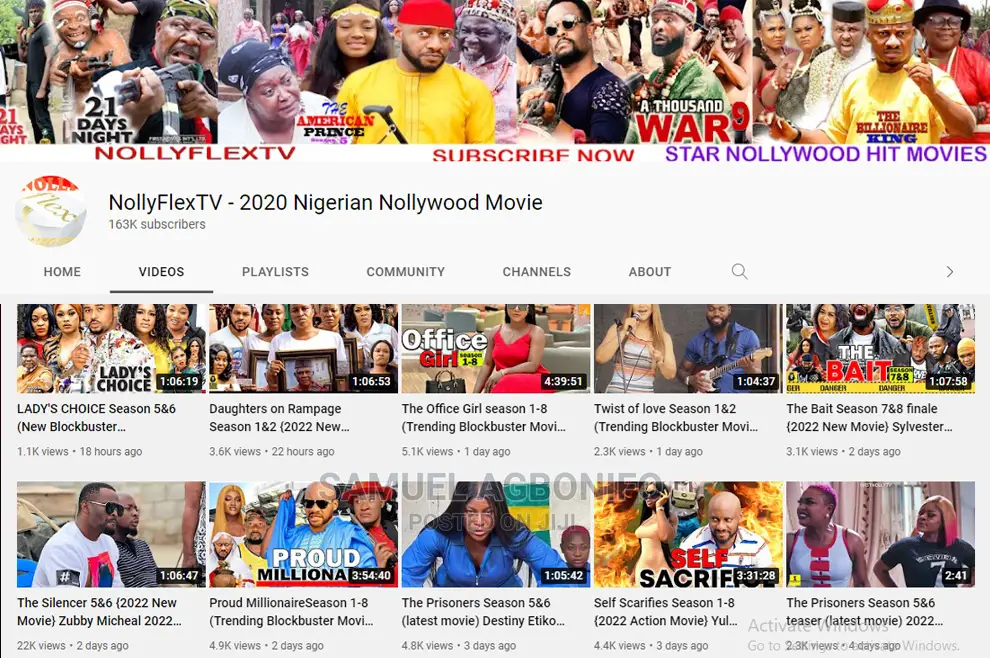Open the CHANNELS tab
This screenshot has height=658, width=990.
click(537, 272)
